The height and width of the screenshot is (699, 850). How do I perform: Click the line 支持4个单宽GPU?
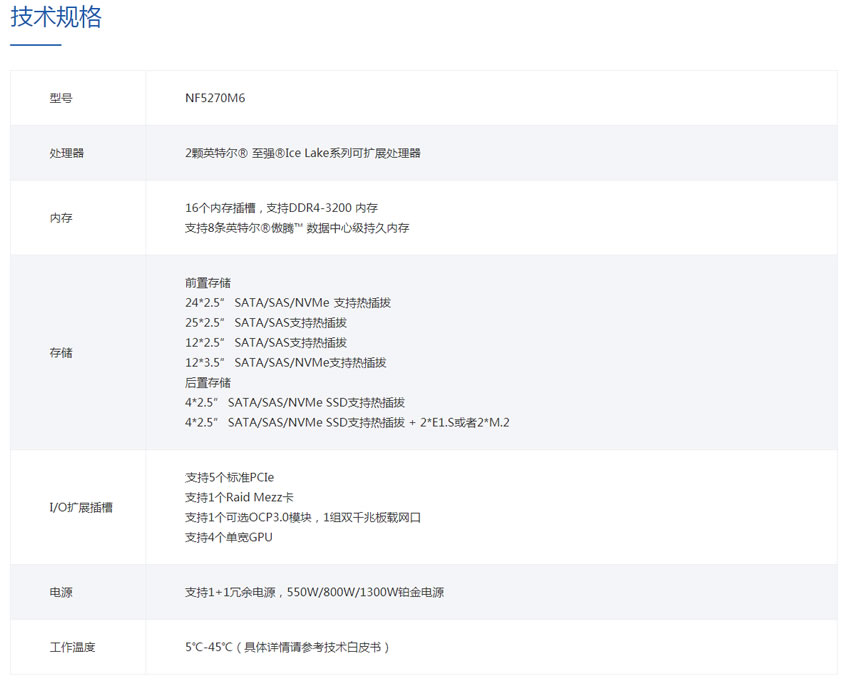pos(229,537)
